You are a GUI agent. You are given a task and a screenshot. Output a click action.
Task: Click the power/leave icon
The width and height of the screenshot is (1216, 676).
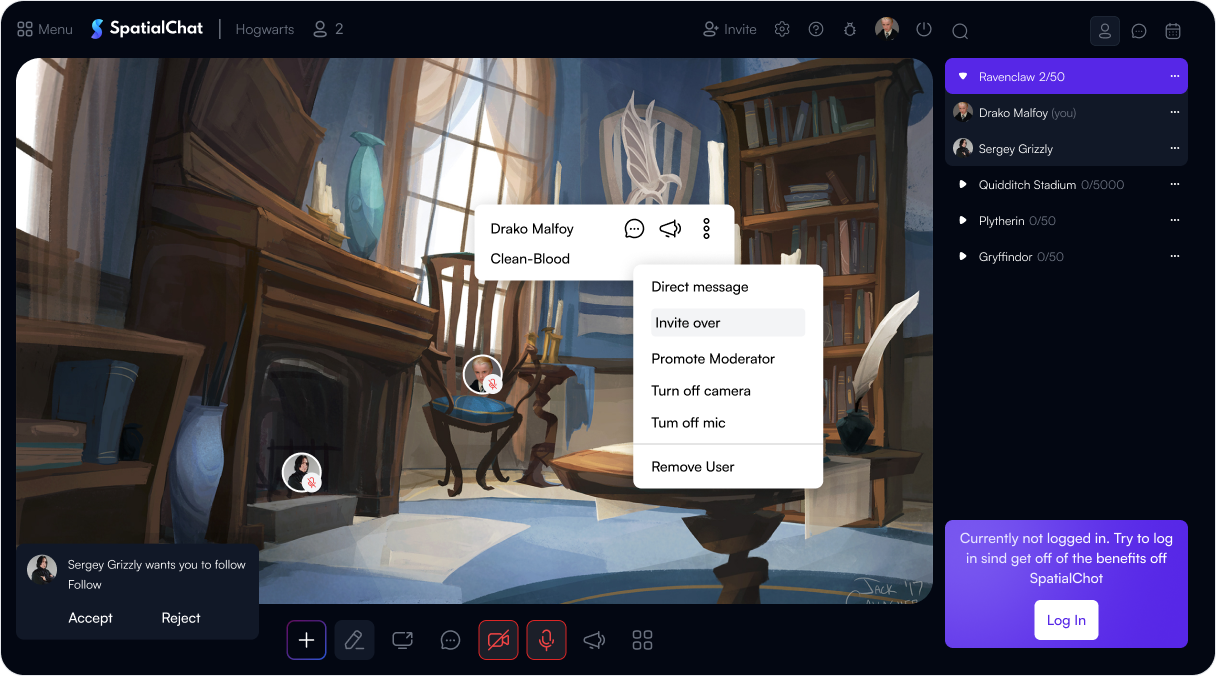pos(924,29)
